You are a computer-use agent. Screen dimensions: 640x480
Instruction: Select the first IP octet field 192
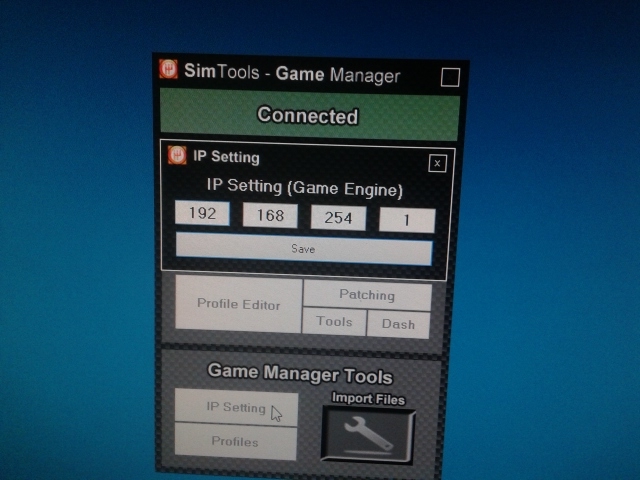(202, 213)
